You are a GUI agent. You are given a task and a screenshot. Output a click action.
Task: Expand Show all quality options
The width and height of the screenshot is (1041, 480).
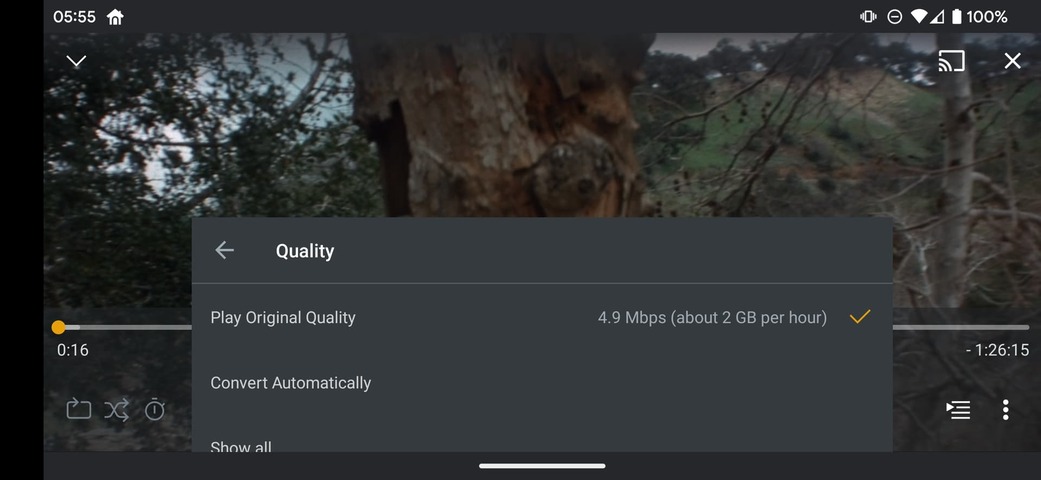[542, 442]
